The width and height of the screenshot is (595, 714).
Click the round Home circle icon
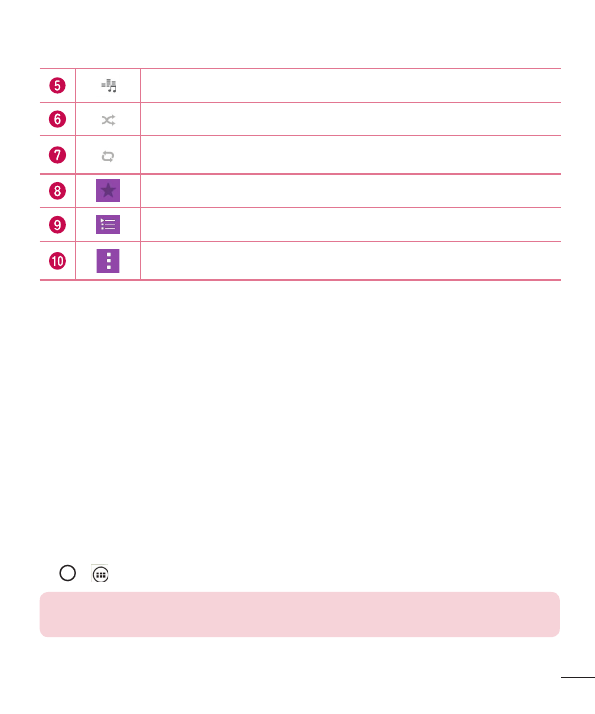pyautogui.click(x=68, y=573)
